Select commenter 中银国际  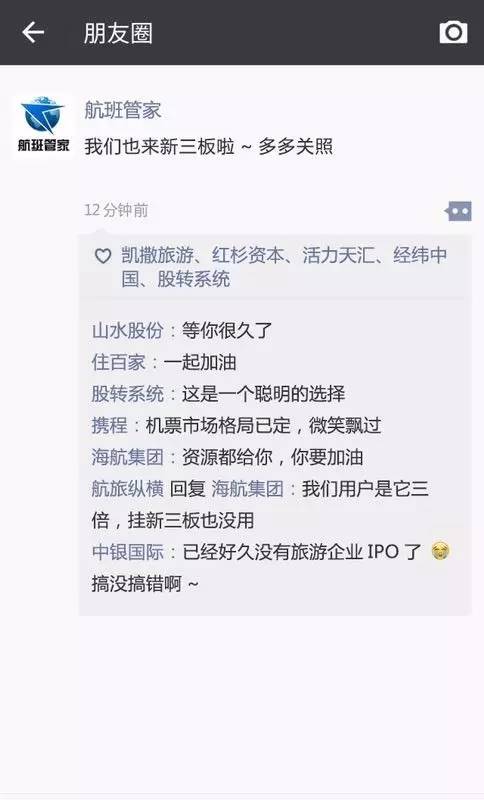tap(128, 552)
